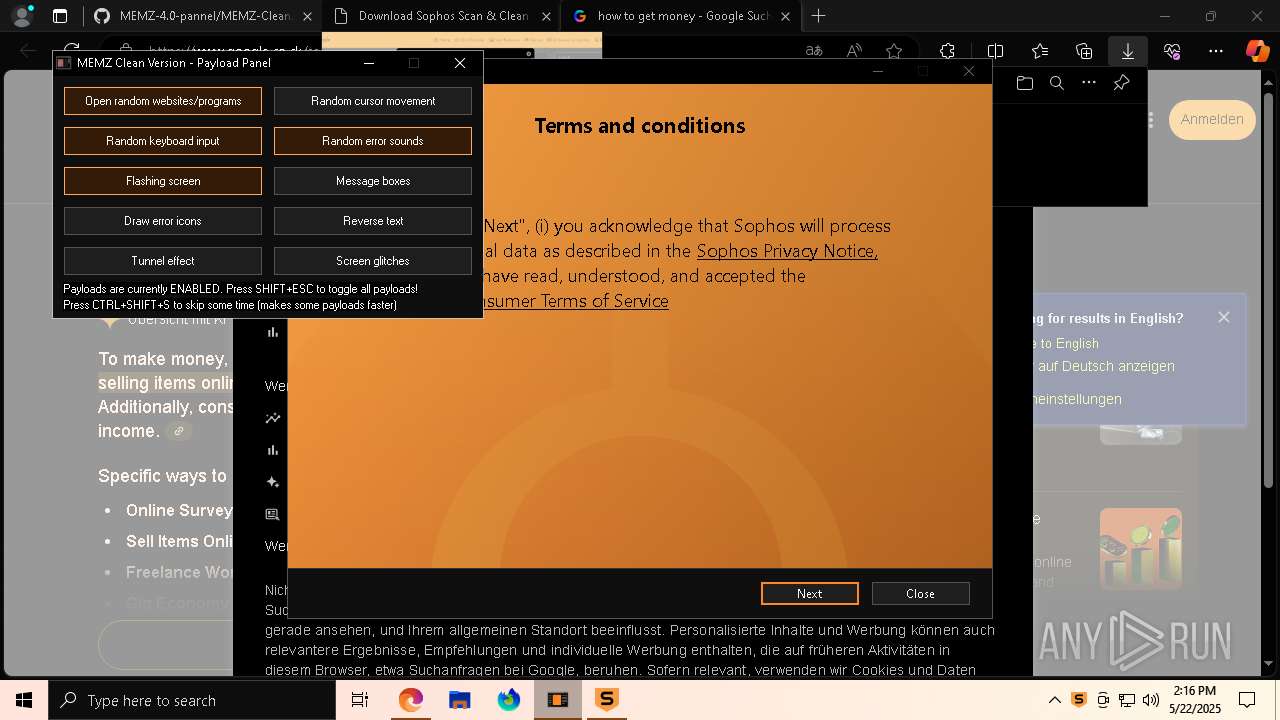Open the Extensions puzzle icon
This screenshot has width=1280, height=720.
click(x=947, y=51)
